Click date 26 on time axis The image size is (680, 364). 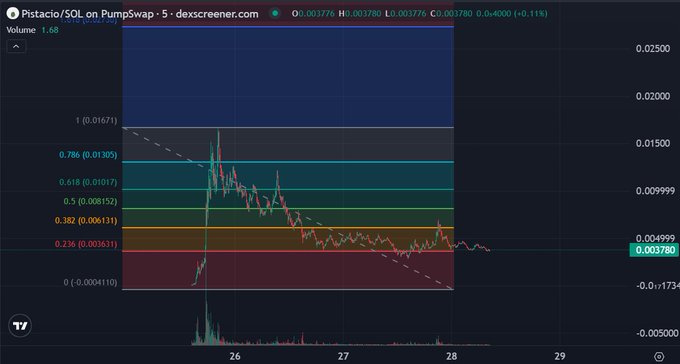[235, 356]
